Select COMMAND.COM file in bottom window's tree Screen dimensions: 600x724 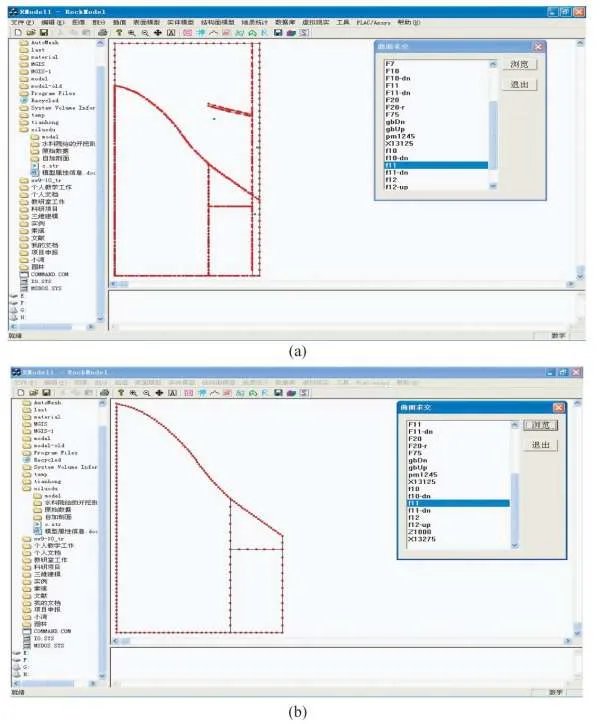pos(50,631)
